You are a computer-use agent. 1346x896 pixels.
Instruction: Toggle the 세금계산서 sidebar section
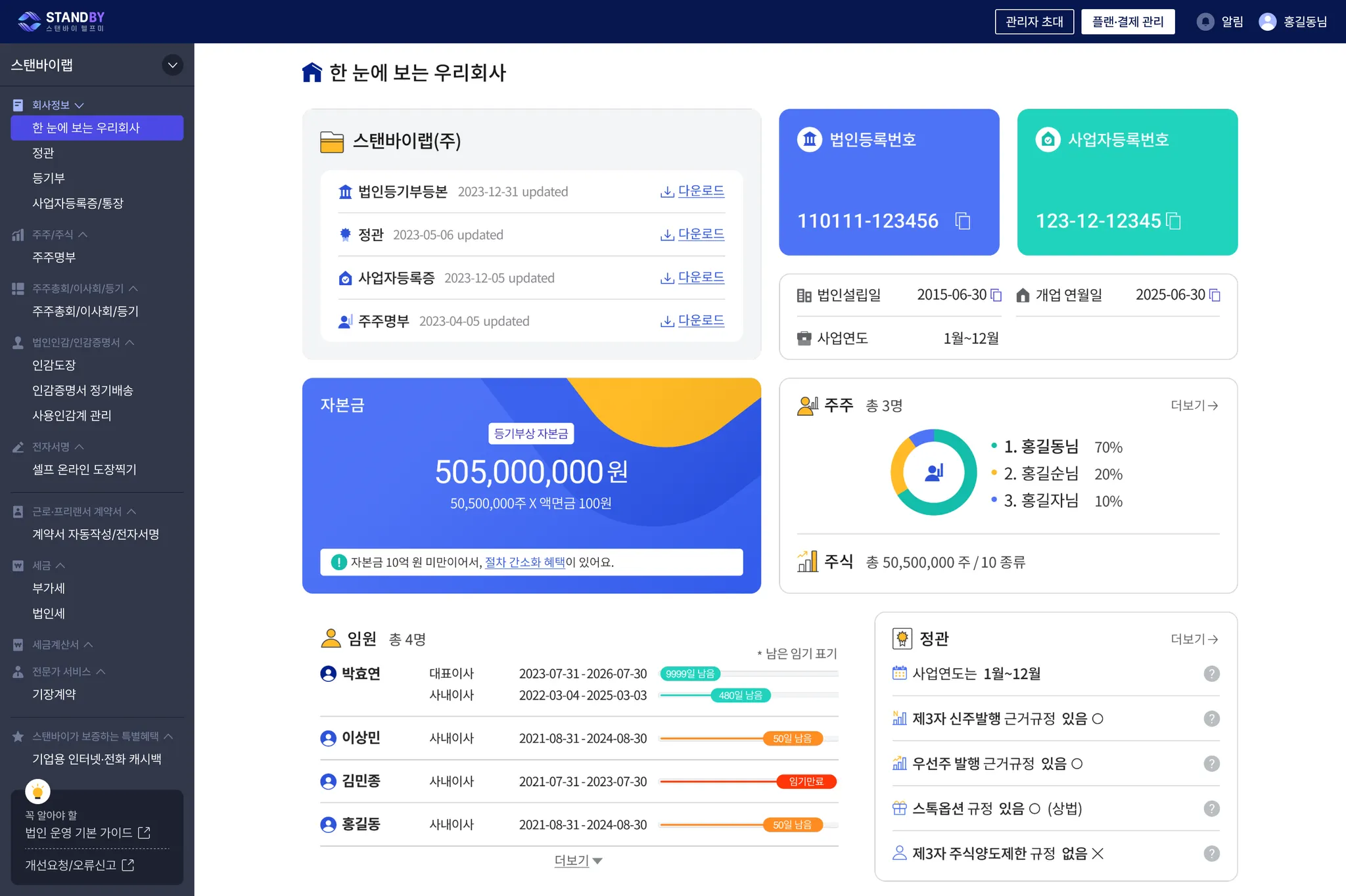pos(88,645)
